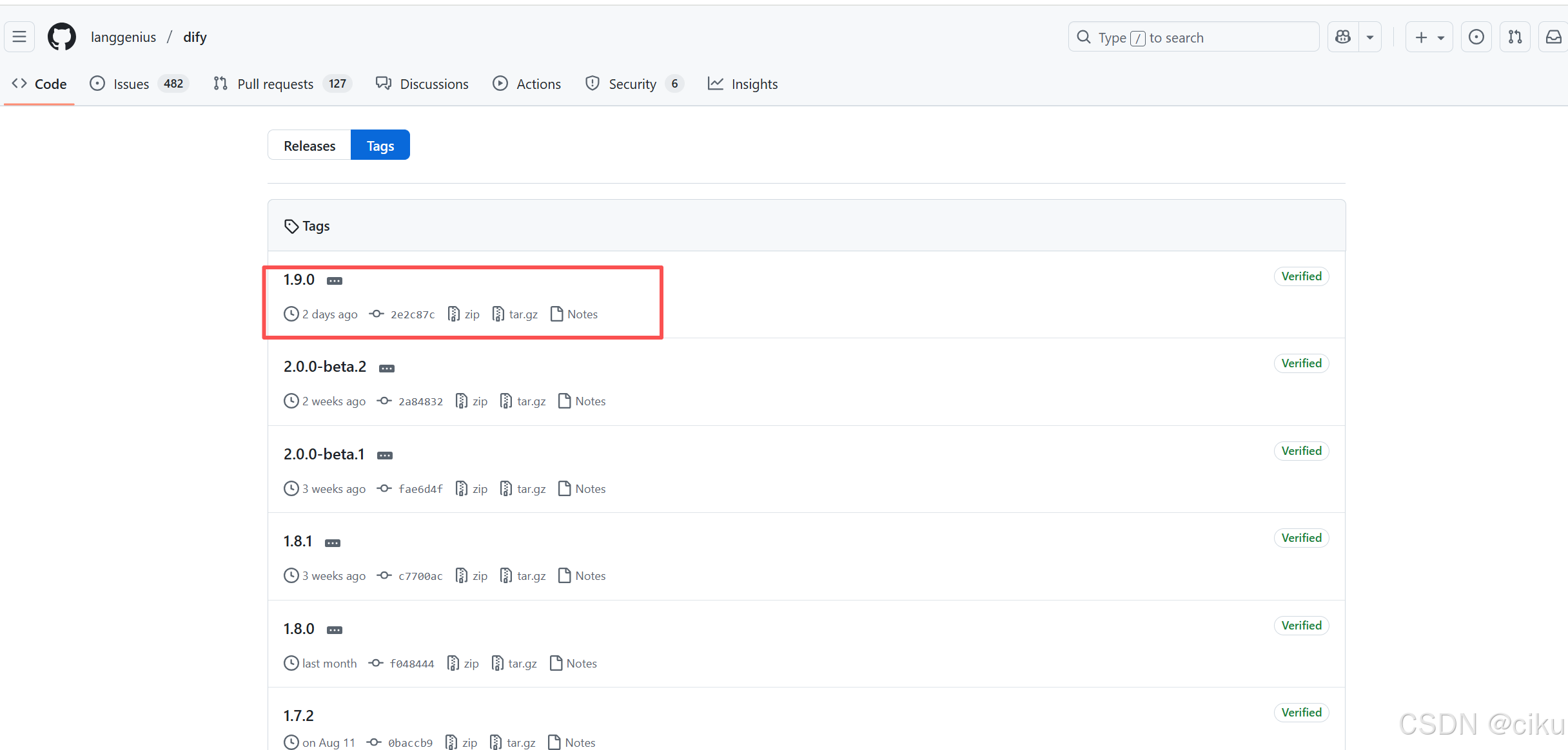
Task: Open tag 1.9.0
Action: (299, 280)
